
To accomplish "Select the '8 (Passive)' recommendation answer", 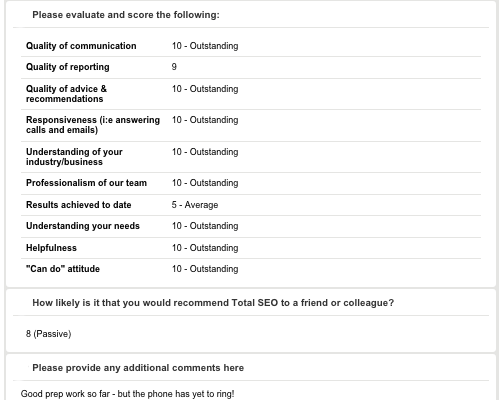I will point(49,334).
